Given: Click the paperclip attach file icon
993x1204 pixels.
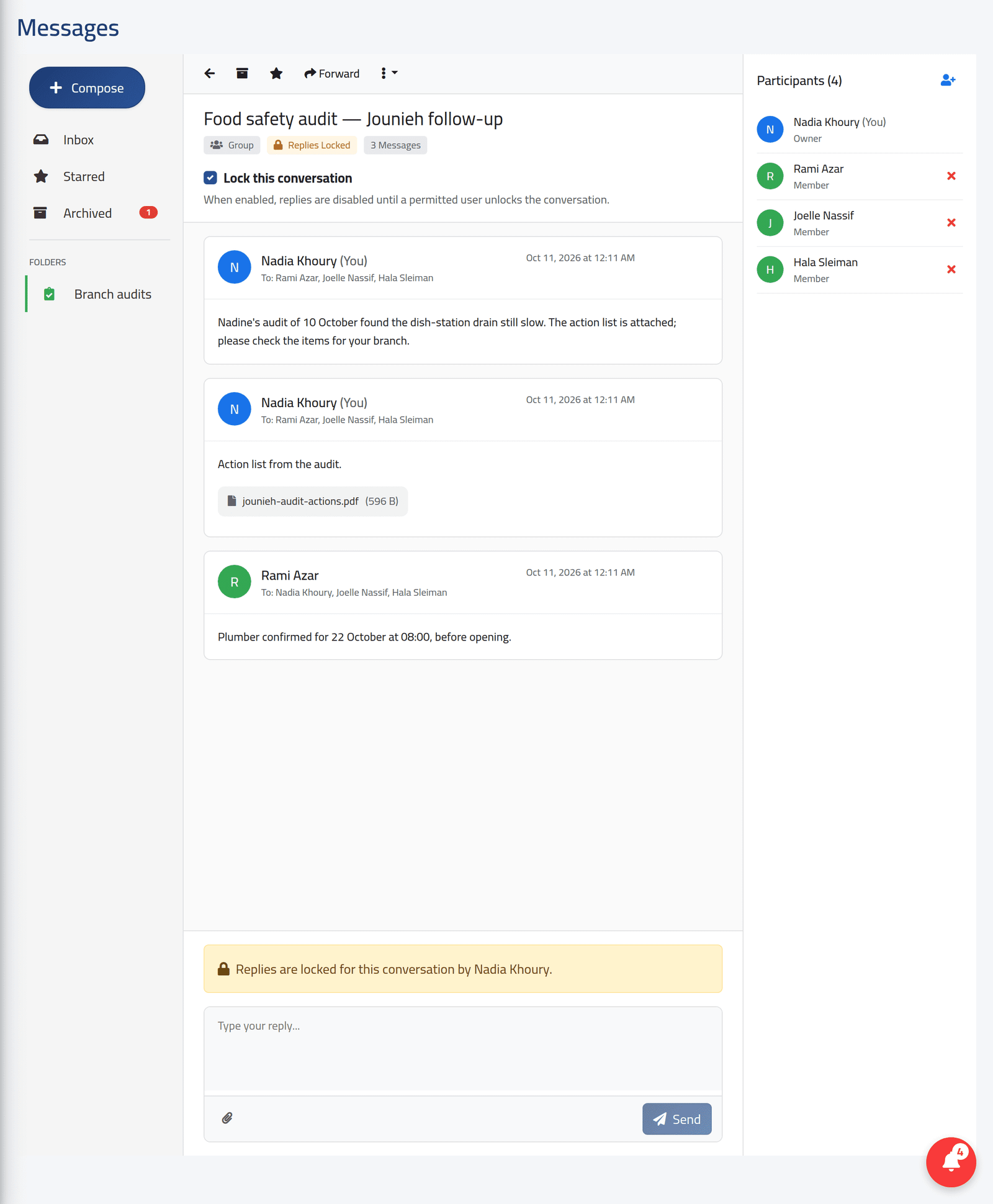Looking at the screenshot, I should click(227, 1118).
